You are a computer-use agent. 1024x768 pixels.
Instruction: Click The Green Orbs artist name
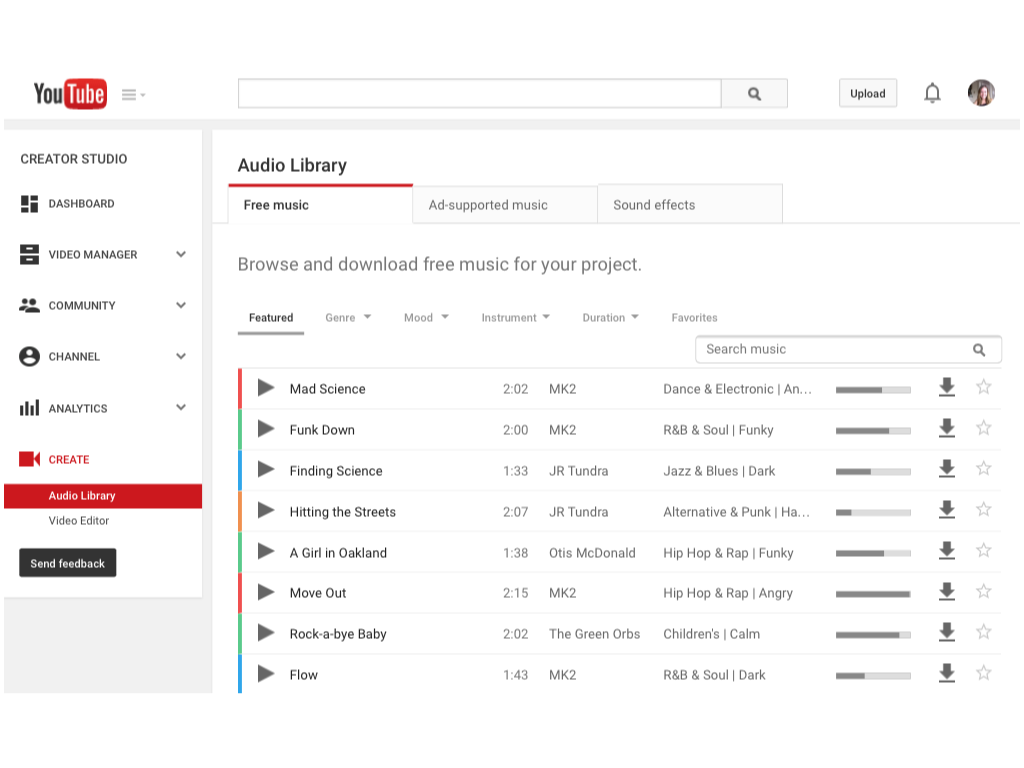pyautogui.click(x=594, y=634)
